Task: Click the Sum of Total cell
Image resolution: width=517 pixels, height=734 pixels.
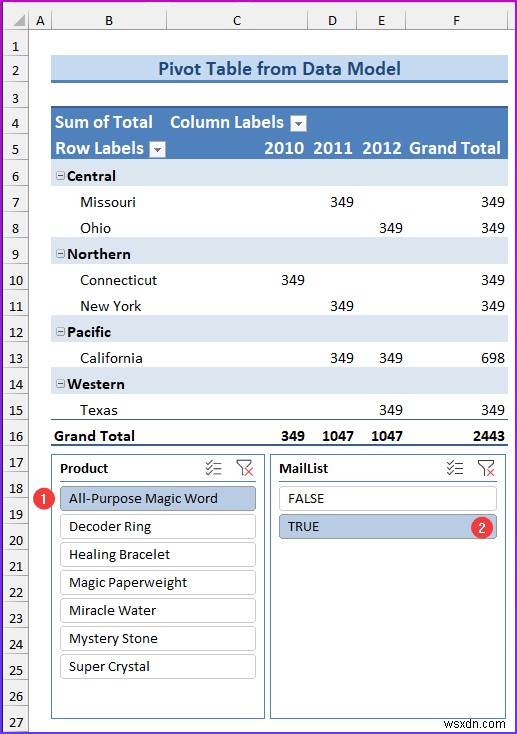Action: pos(104,122)
